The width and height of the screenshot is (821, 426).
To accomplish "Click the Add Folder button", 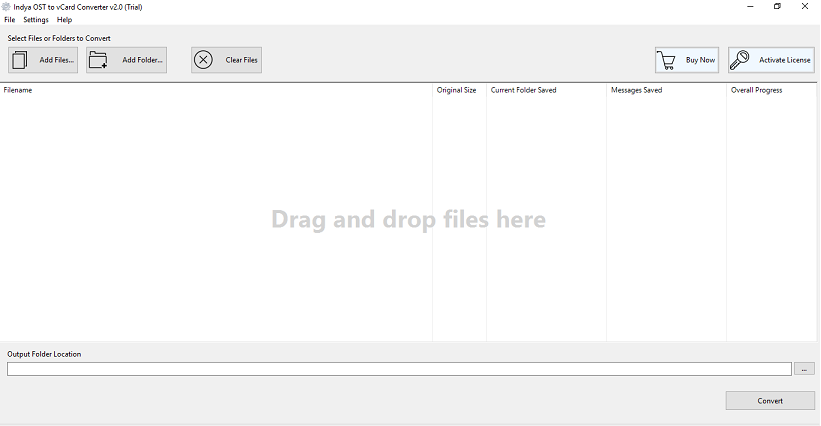I will [126, 60].
